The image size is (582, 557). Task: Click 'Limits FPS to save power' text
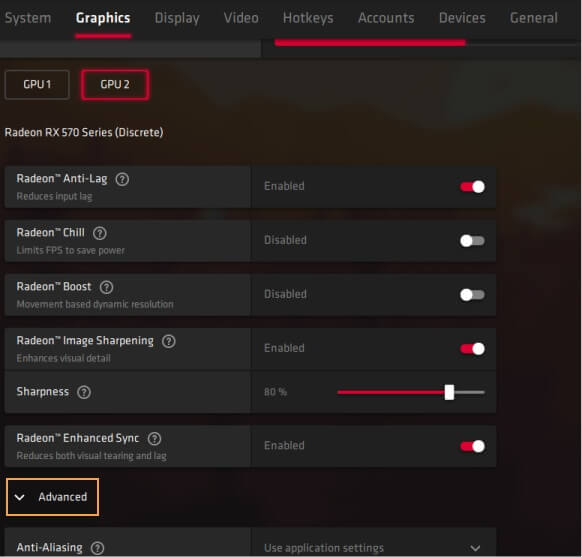pos(71,250)
